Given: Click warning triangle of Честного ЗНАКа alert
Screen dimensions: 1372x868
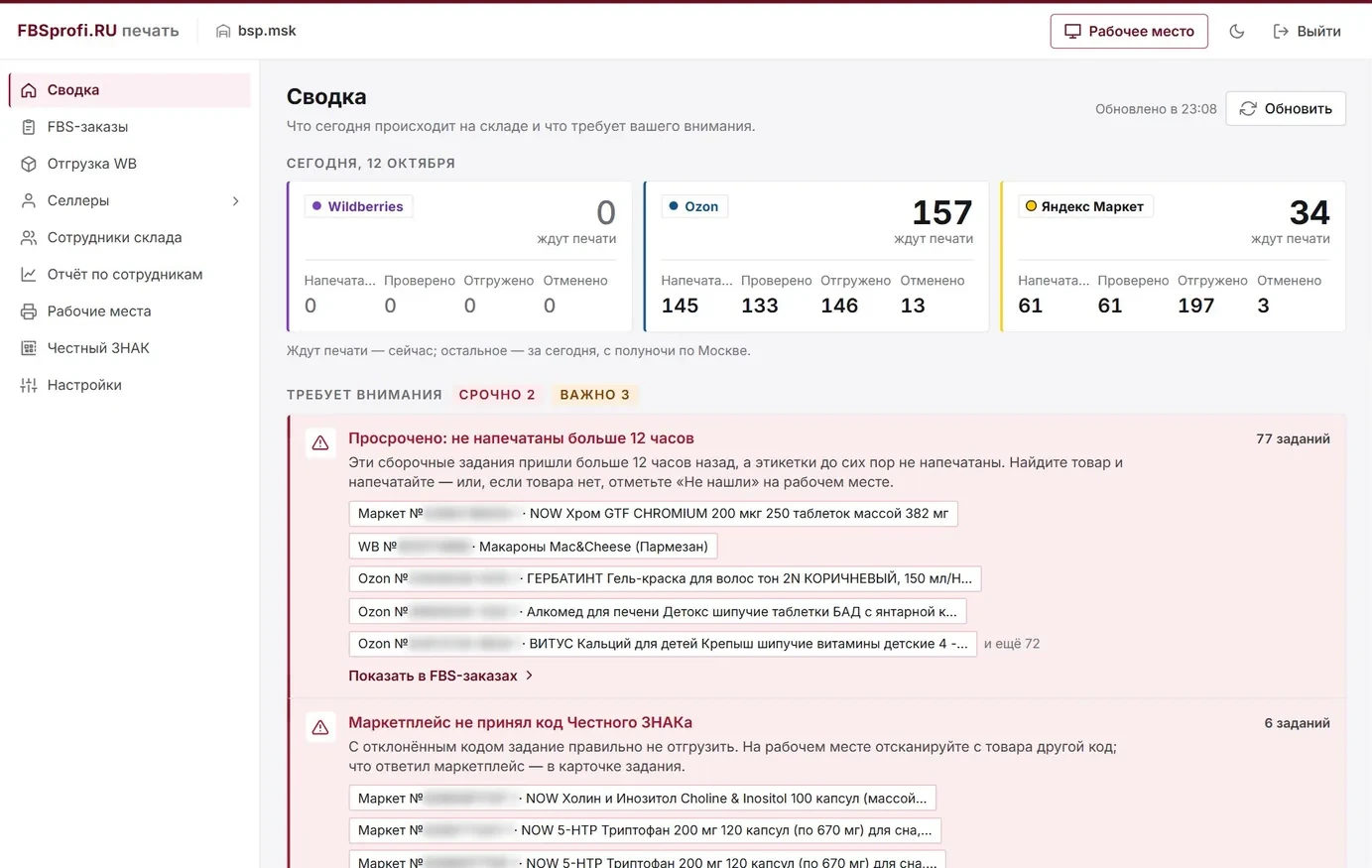Looking at the screenshot, I should click(x=320, y=728).
